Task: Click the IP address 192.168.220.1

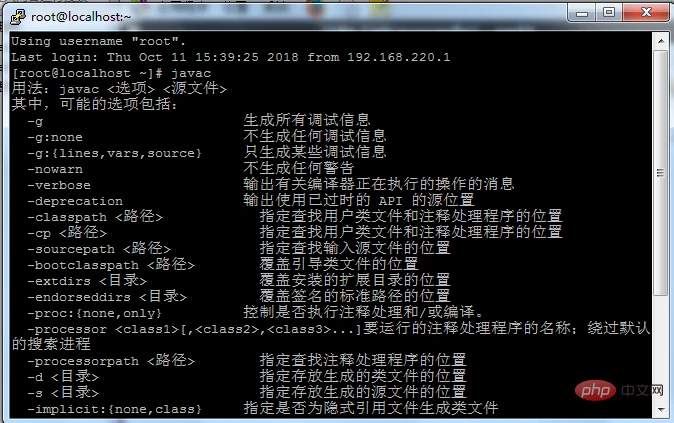Action: pos(398,57)
